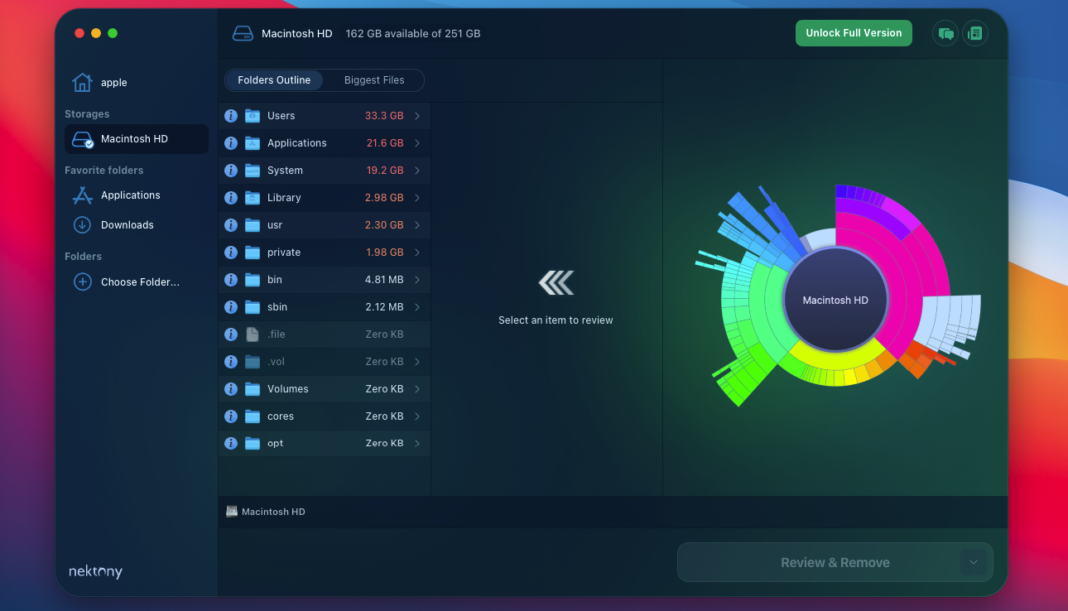Click the nektony logo in the corner
Screen dimensions: 1068x611
click(x=95, y=571)
